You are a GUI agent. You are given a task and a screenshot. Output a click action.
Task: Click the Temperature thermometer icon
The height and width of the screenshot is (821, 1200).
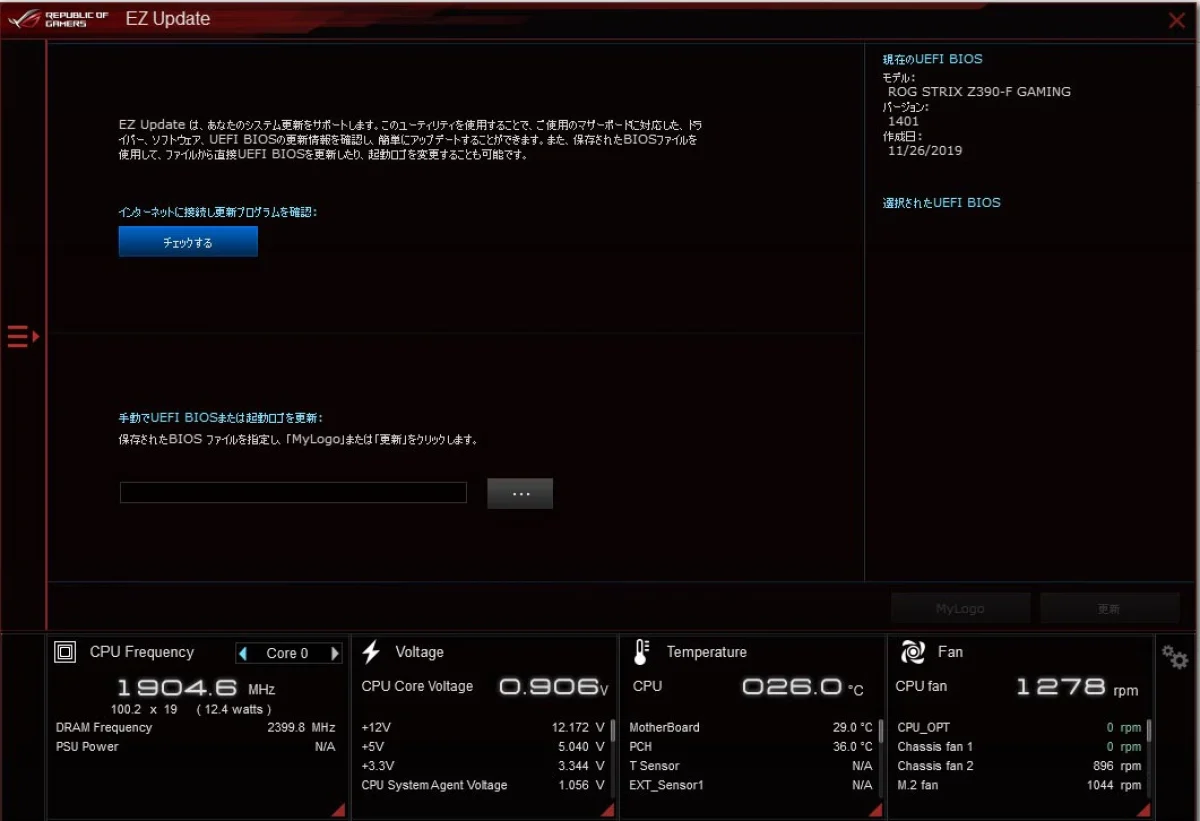click(639, 652)
